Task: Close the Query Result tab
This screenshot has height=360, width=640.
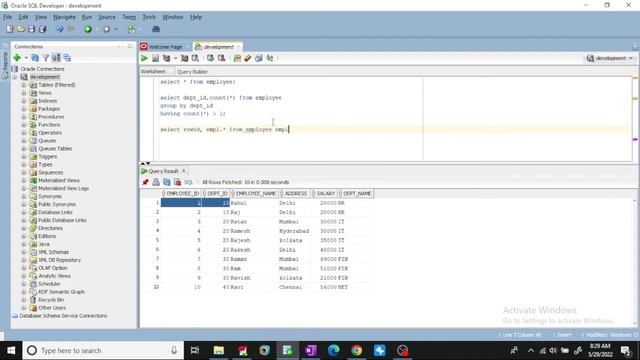Action: (x=184, y=171)
